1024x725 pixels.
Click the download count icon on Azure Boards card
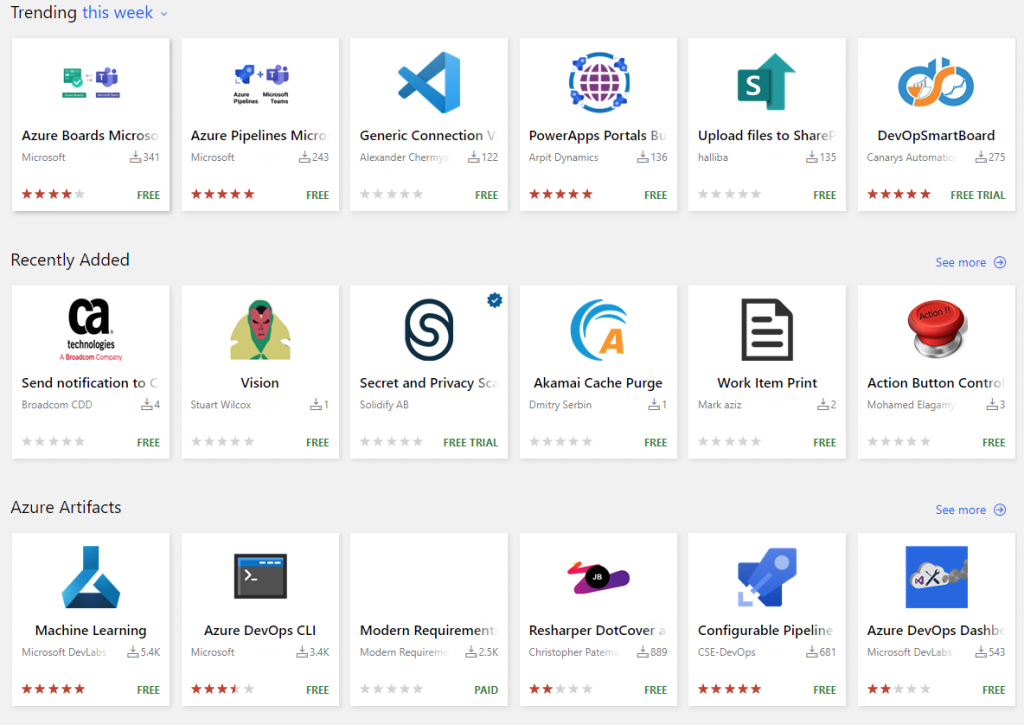click(135, 157)
